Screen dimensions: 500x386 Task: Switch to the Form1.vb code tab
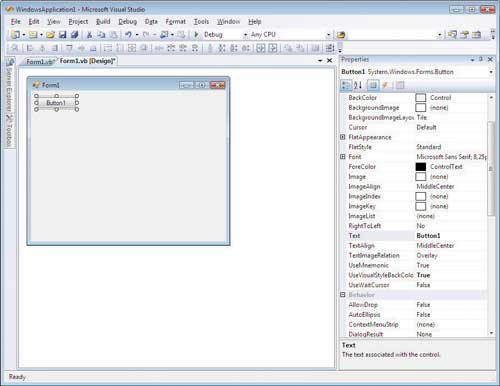click(39, 62)
